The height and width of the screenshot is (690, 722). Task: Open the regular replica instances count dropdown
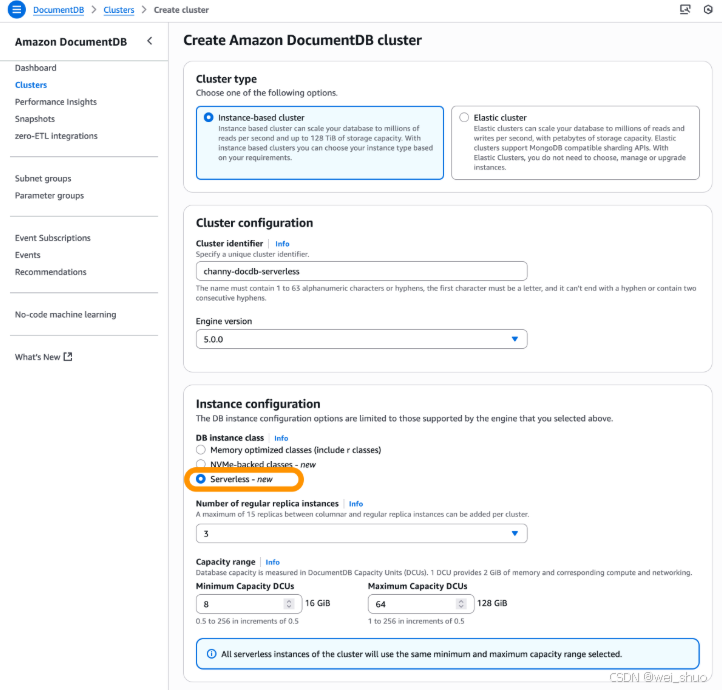coord(361,533)
